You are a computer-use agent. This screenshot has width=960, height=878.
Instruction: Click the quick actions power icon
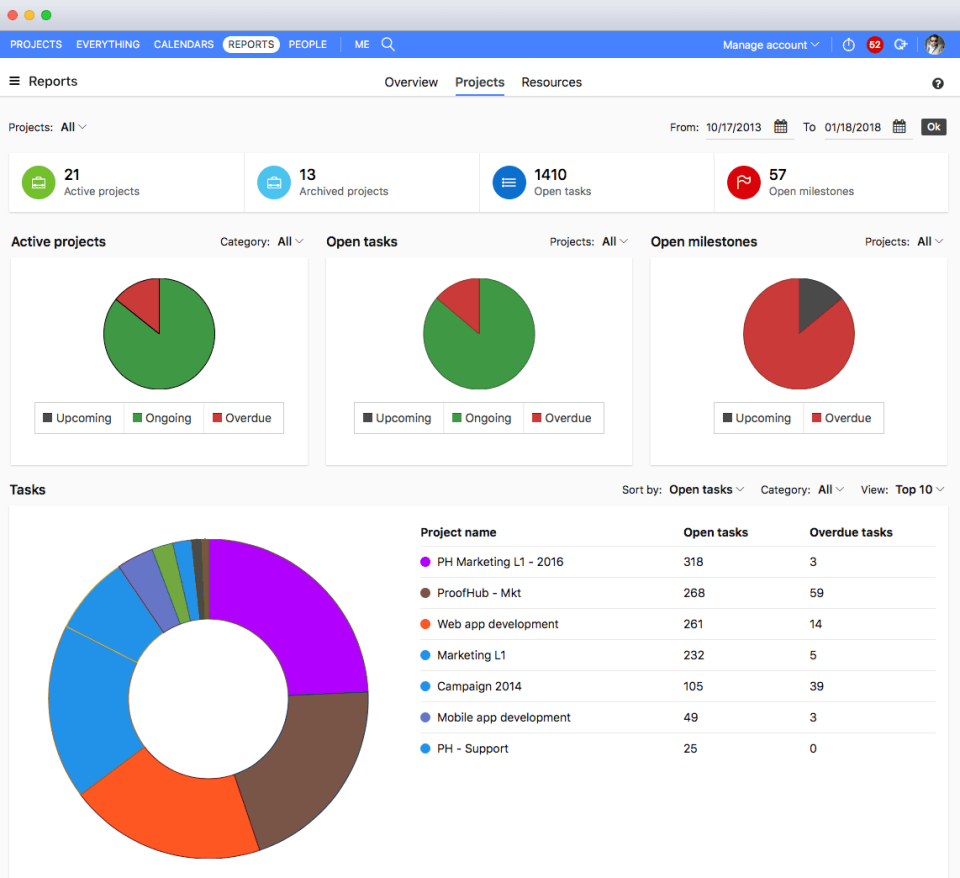coord(847,44)
